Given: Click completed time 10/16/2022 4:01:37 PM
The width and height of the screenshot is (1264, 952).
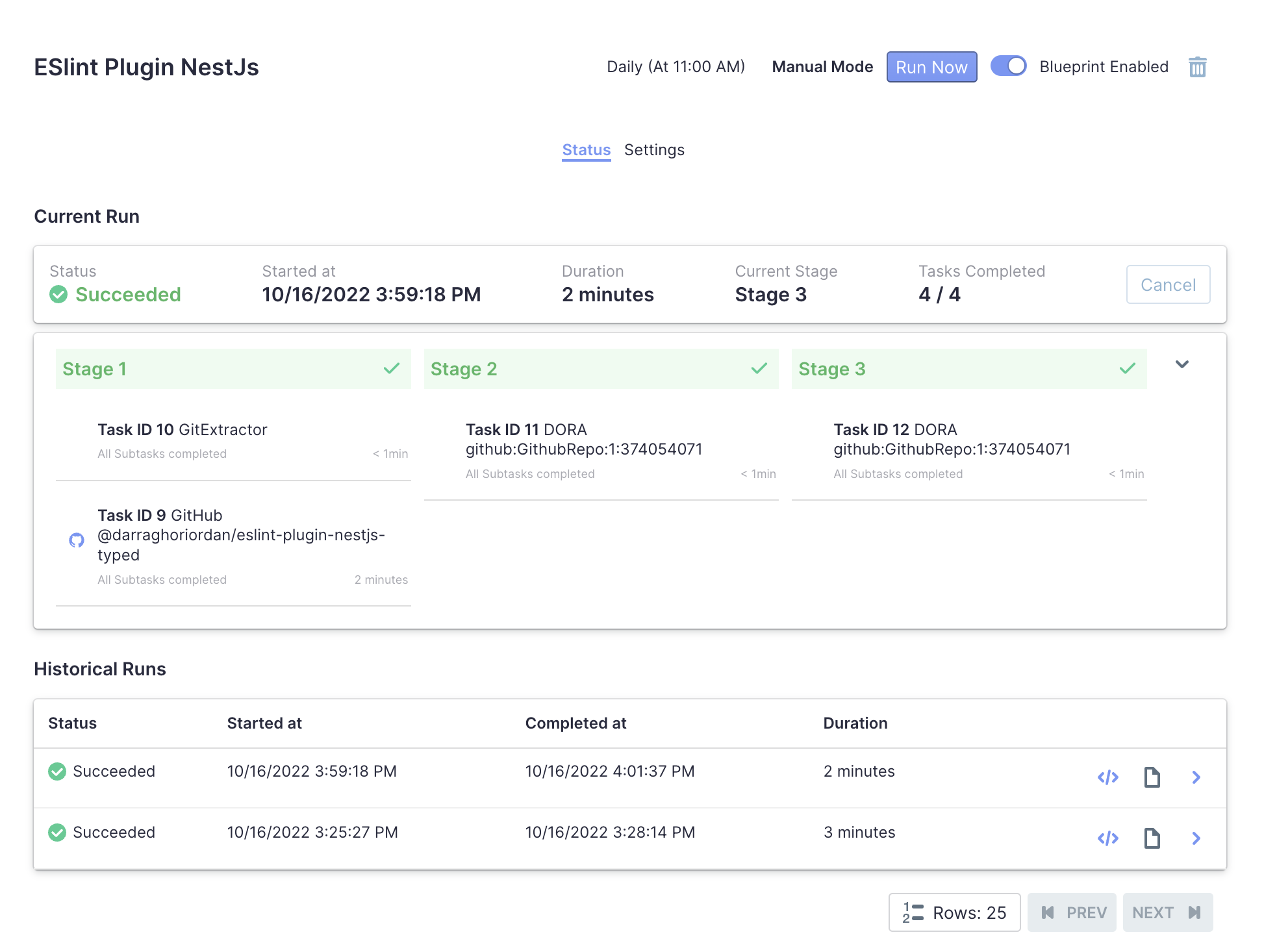Looking at the screenshot, I should point(610,771).
